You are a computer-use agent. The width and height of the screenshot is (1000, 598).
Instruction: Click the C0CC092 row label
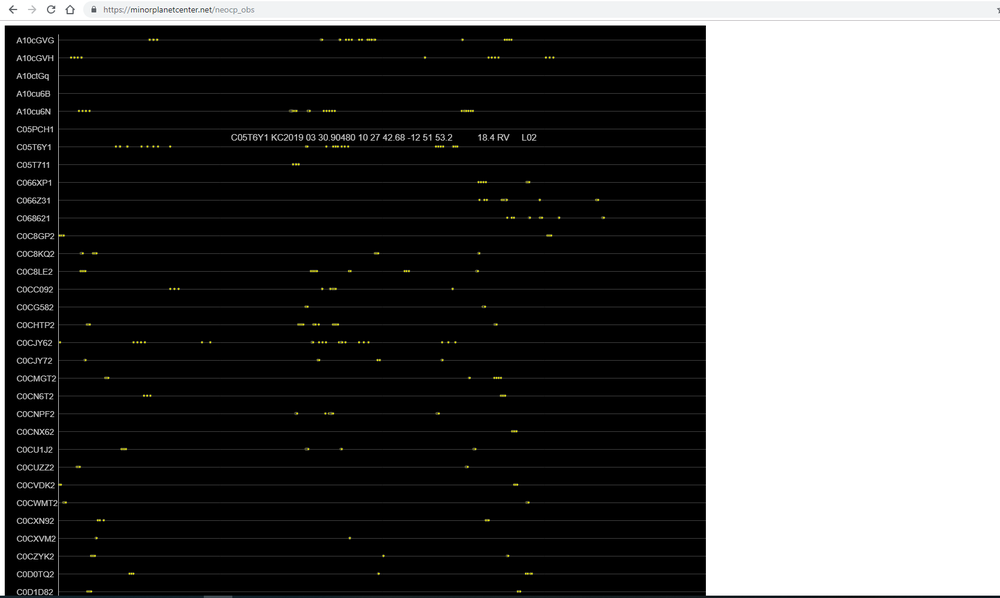pyautogui.click(x=35, y=289)
